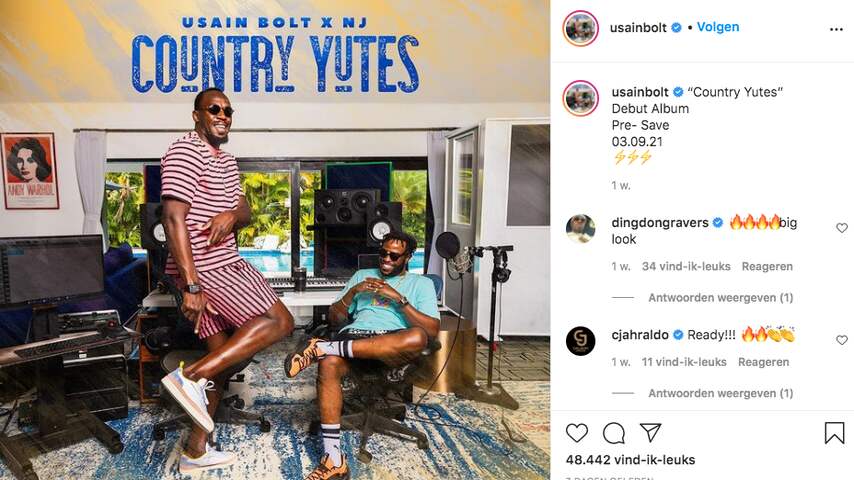
Task: Share the post via paper plane icon
Action: pyautogui.click(x=650, y=433)
